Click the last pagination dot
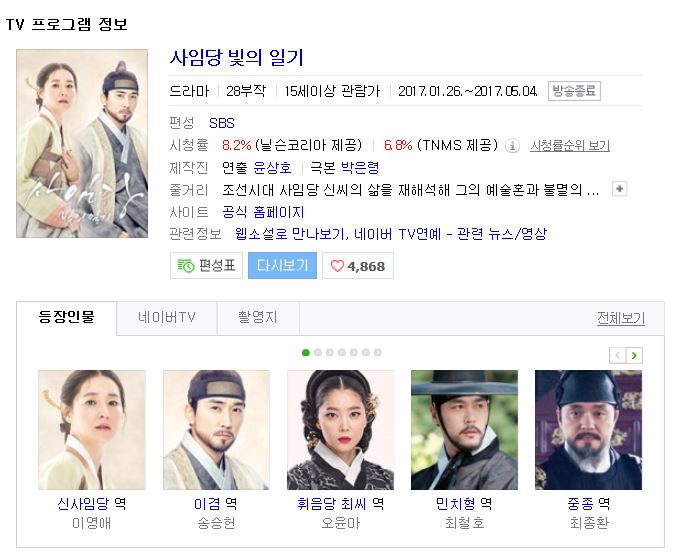 pyautogui.click(x=378, y=352)
